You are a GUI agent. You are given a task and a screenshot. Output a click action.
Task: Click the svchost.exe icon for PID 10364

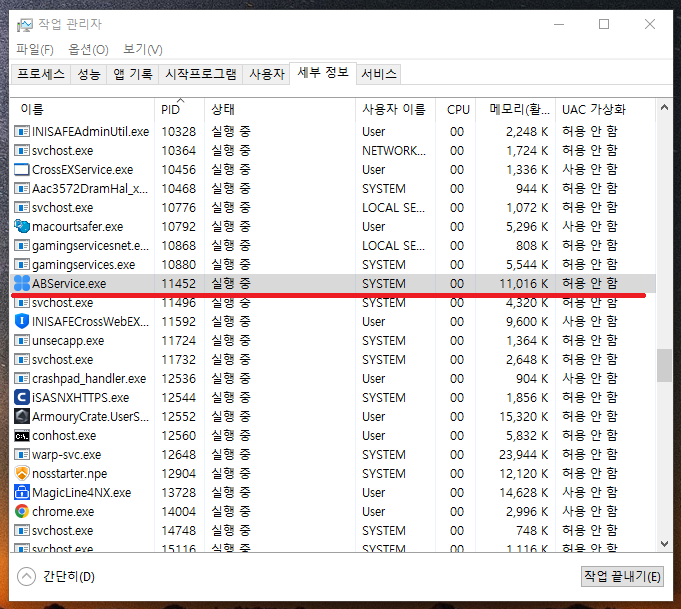(22, 150)
